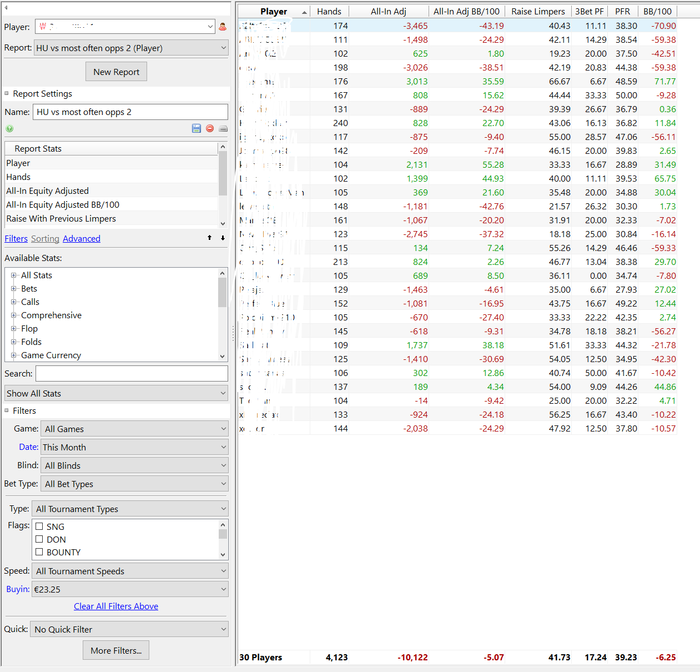
Task: Select table row with 198 hands
Action: 458,67
